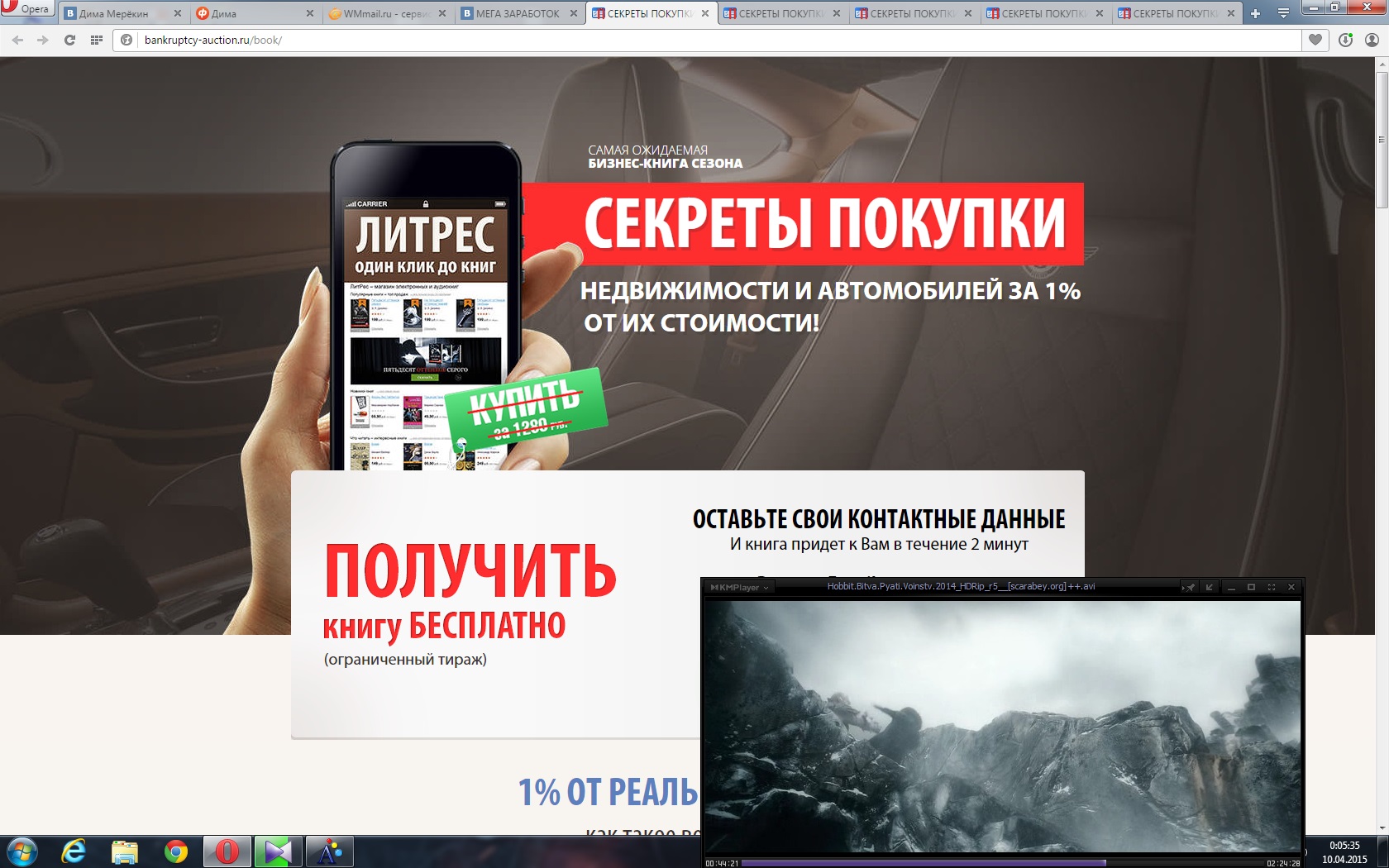Open Windows Explorer from the taskbar
The width and height of the screenshot is (1389, 868).
tap(125, 851)
